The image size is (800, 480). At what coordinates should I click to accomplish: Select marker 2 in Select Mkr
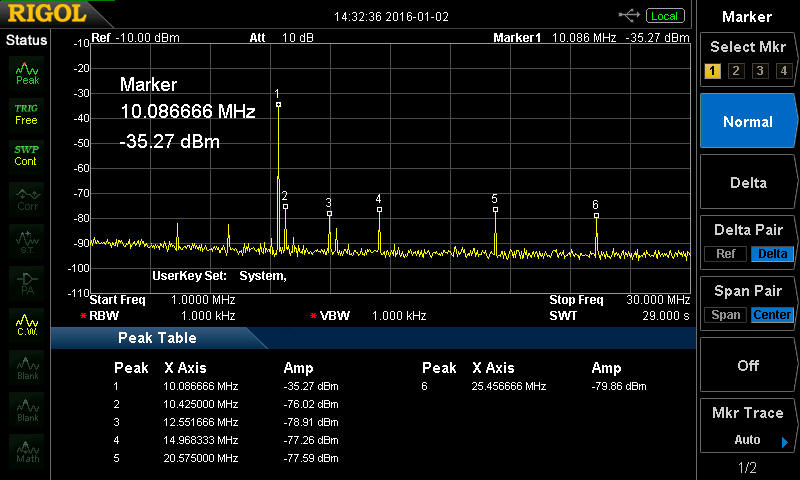735,71
